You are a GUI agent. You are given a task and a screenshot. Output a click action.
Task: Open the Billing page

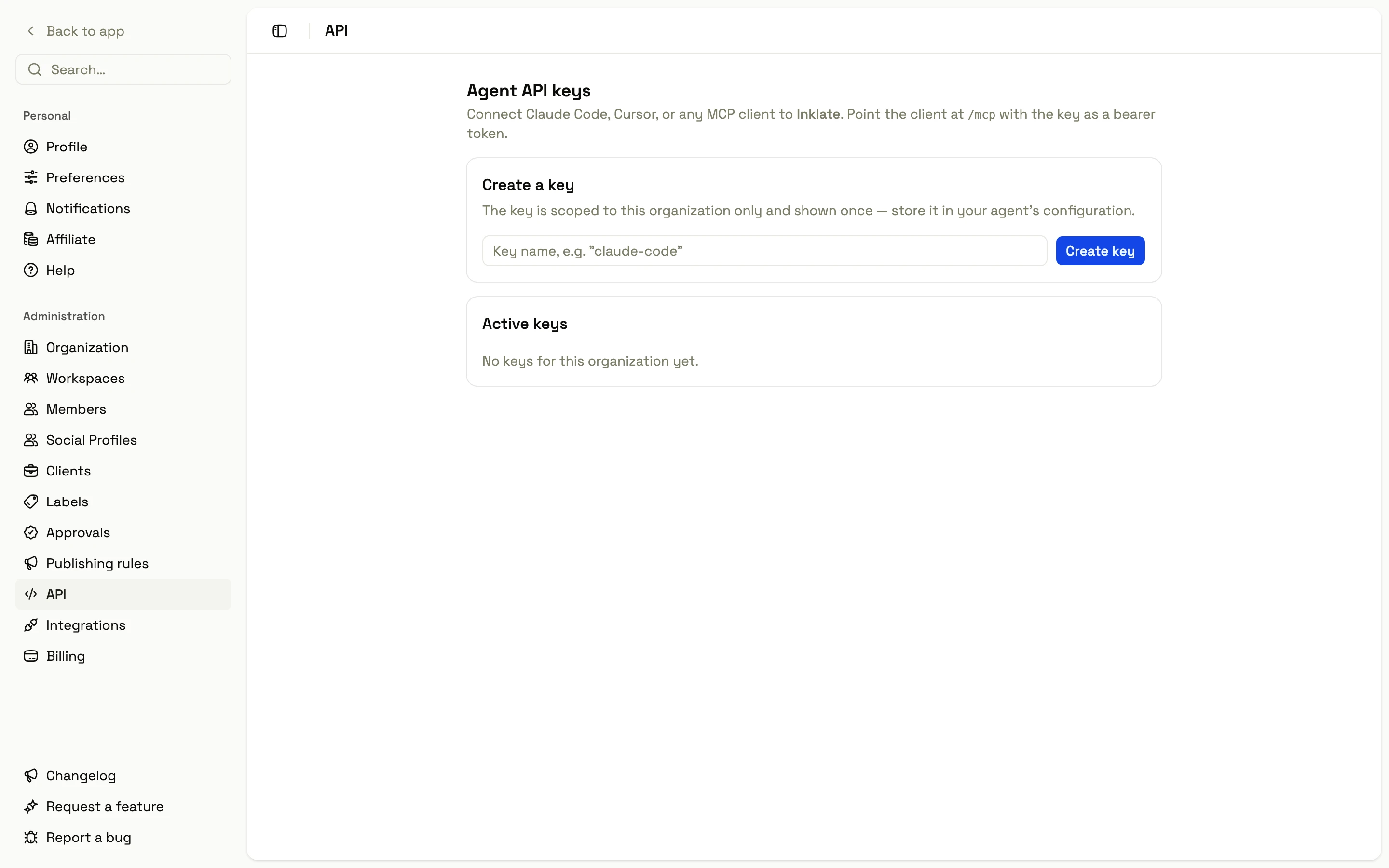point(123,656)
